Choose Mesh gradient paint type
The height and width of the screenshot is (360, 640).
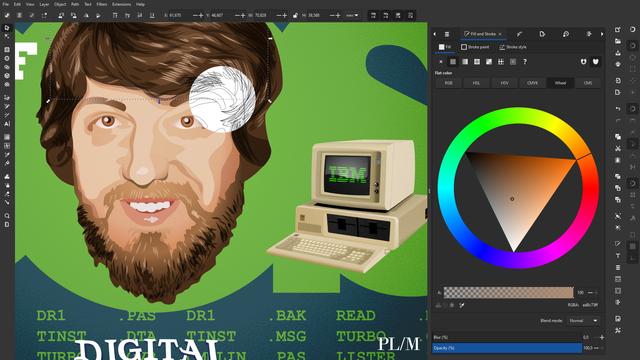click(489, 62)
